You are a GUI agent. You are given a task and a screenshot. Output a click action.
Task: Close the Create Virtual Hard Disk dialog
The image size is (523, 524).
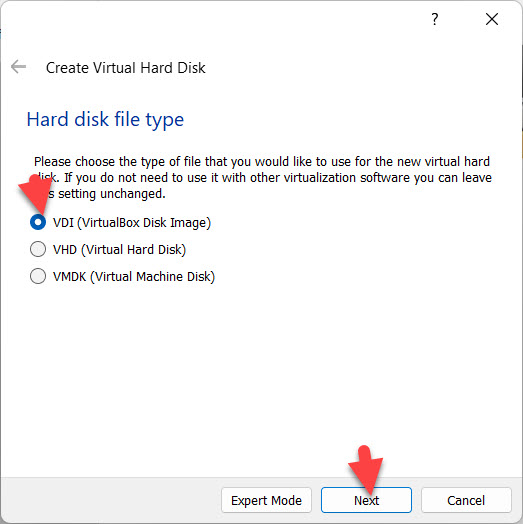[492, 19]
